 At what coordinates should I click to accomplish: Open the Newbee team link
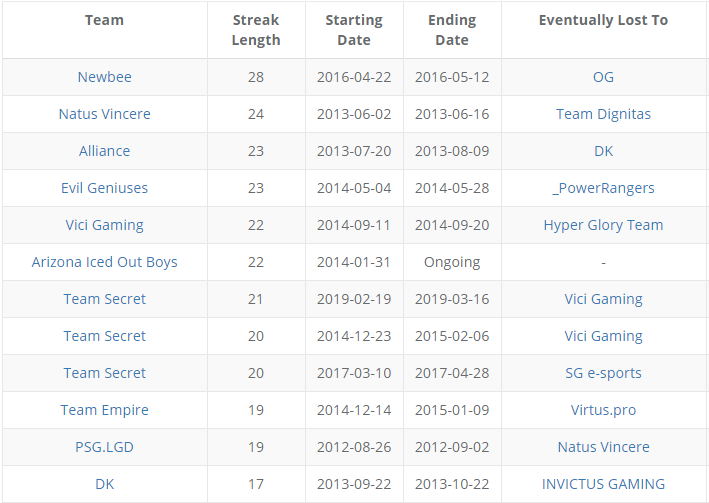104,77
